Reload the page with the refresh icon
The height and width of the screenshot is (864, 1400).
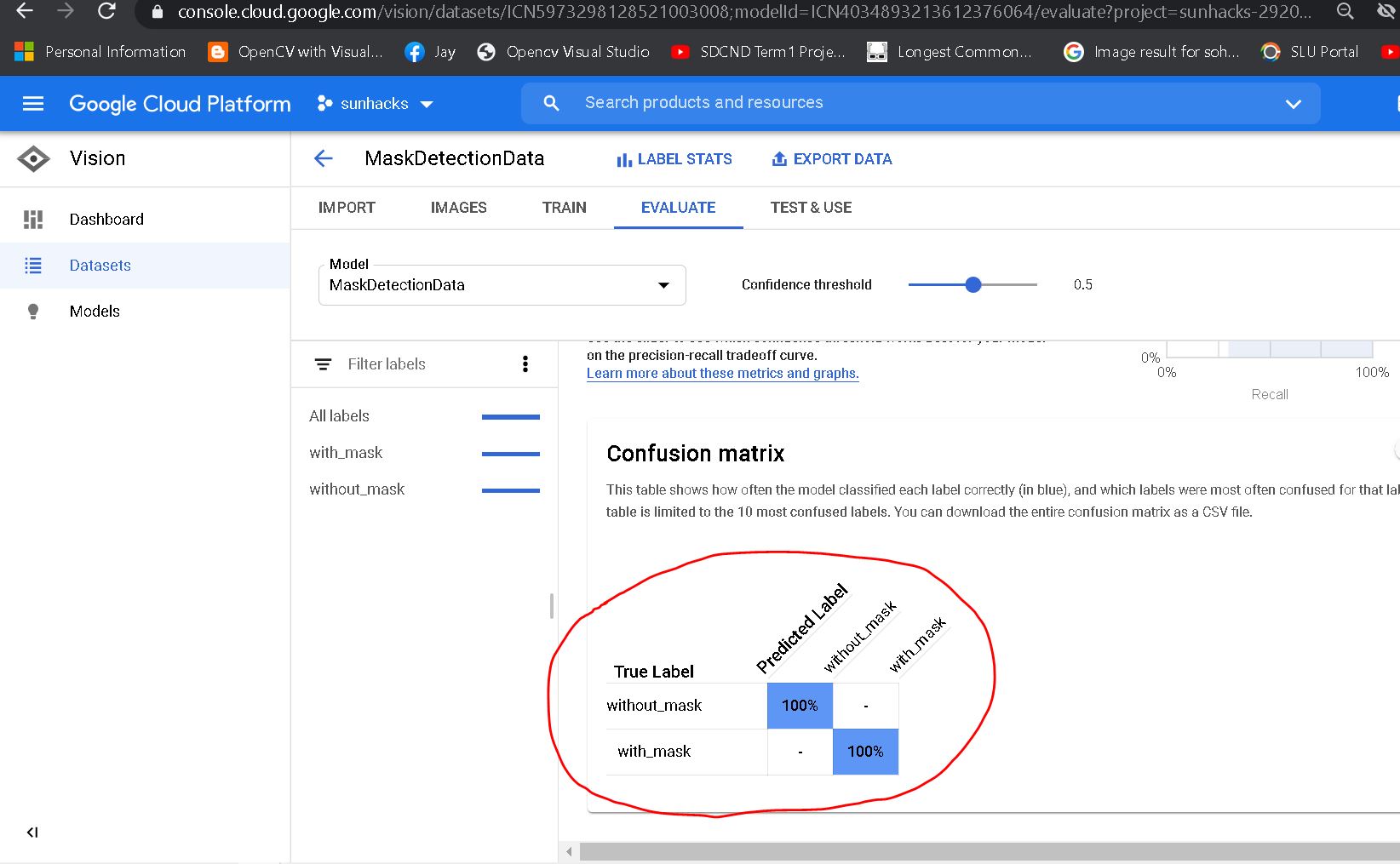pos(106,11)
